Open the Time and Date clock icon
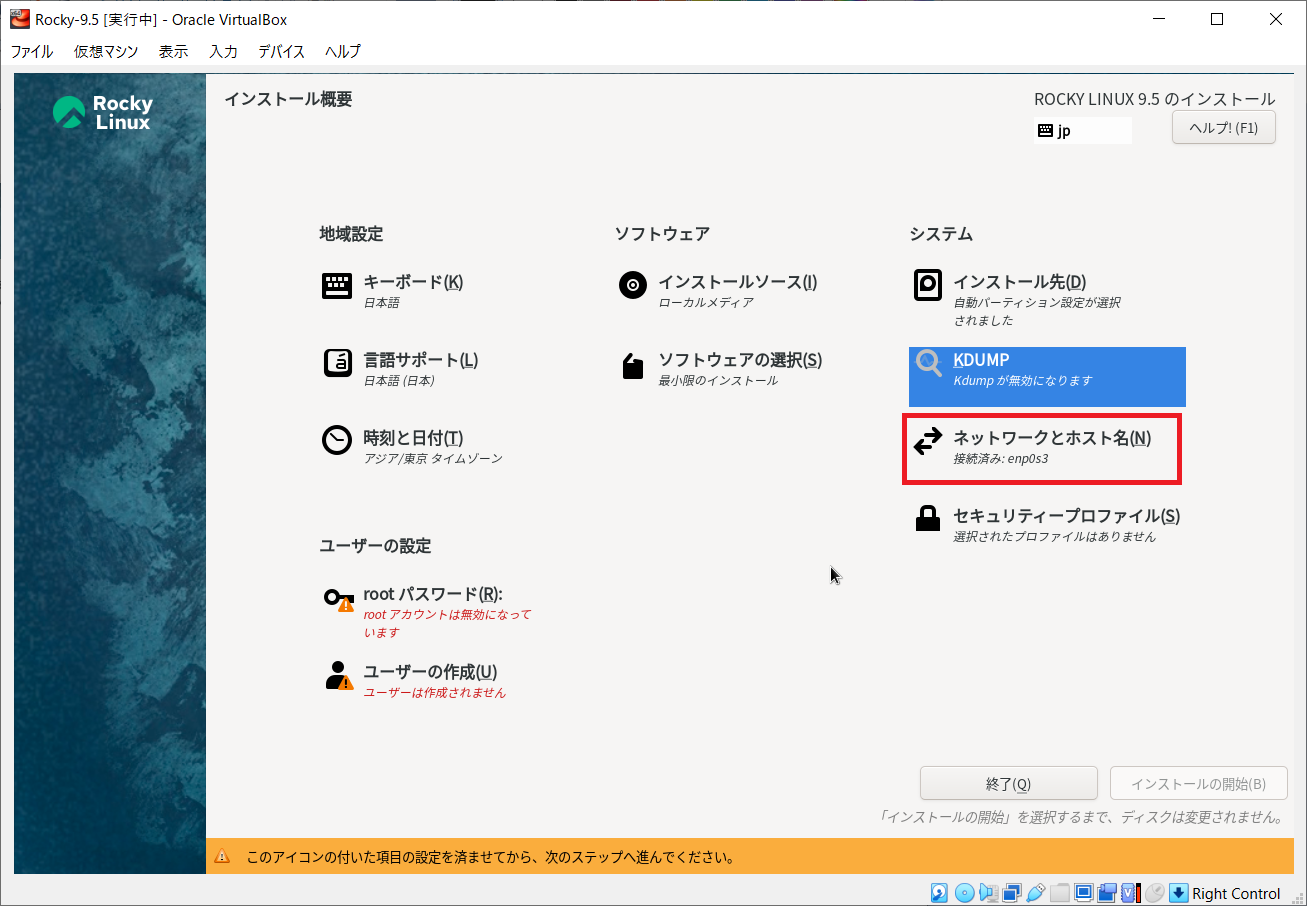The width and height of the screenshot is (1307, 906). tap(337, 440)
